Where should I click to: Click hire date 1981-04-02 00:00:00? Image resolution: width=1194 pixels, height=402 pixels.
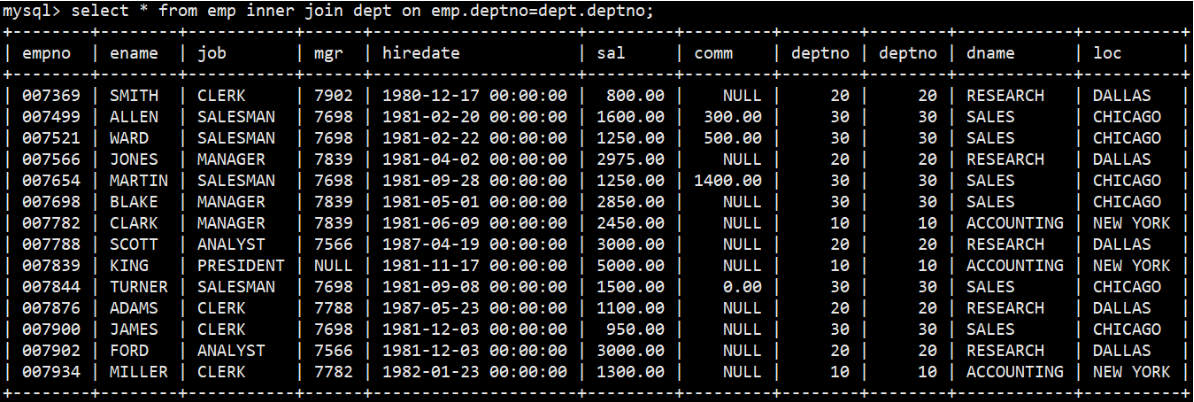(x=474, y=160)
